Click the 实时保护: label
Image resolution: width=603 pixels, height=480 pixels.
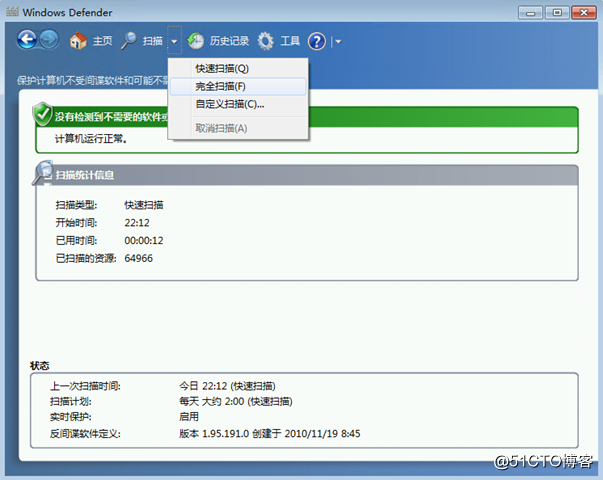point(71,417)
